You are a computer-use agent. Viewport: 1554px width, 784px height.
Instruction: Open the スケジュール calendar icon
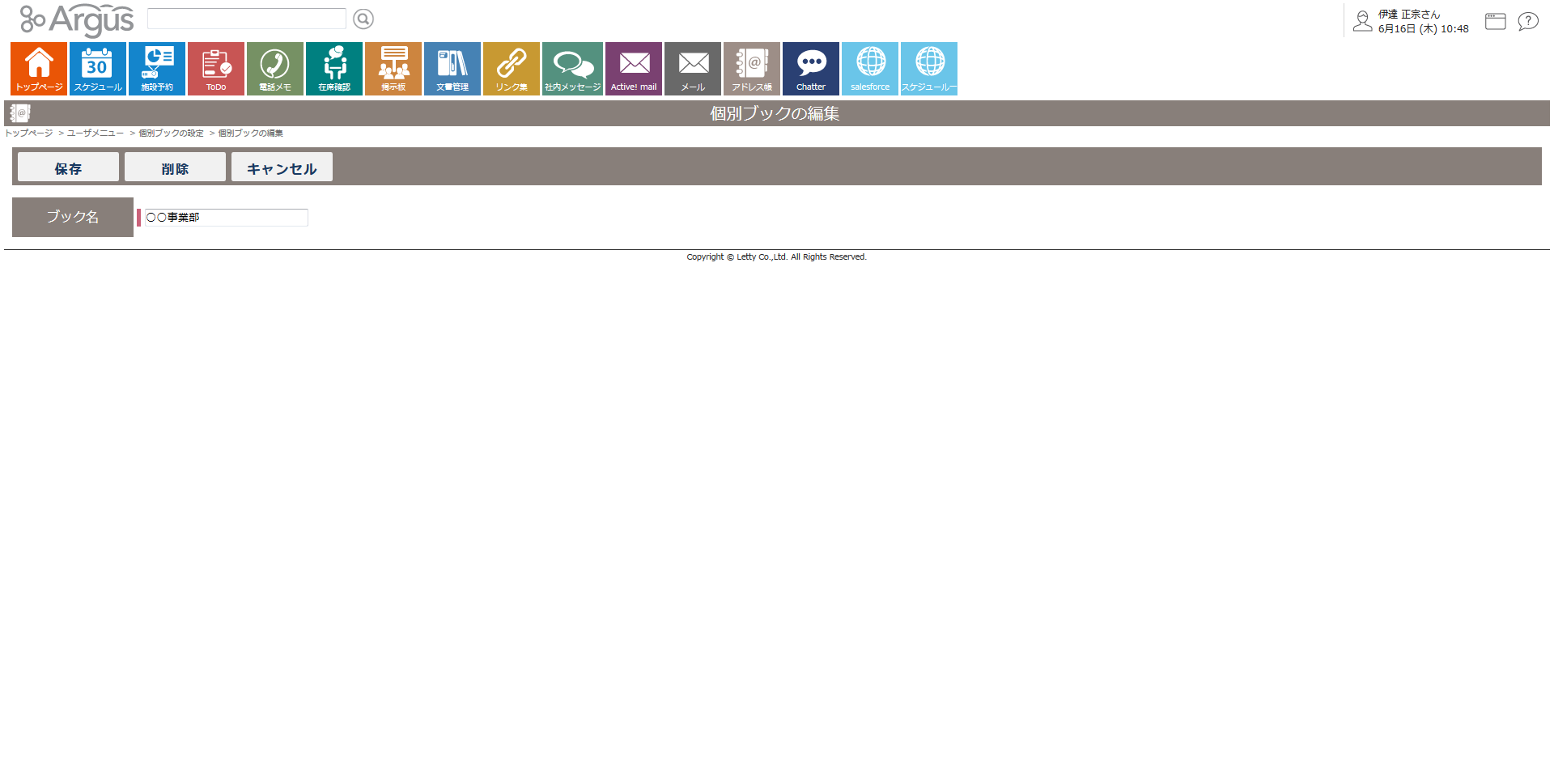click(98, 69)
